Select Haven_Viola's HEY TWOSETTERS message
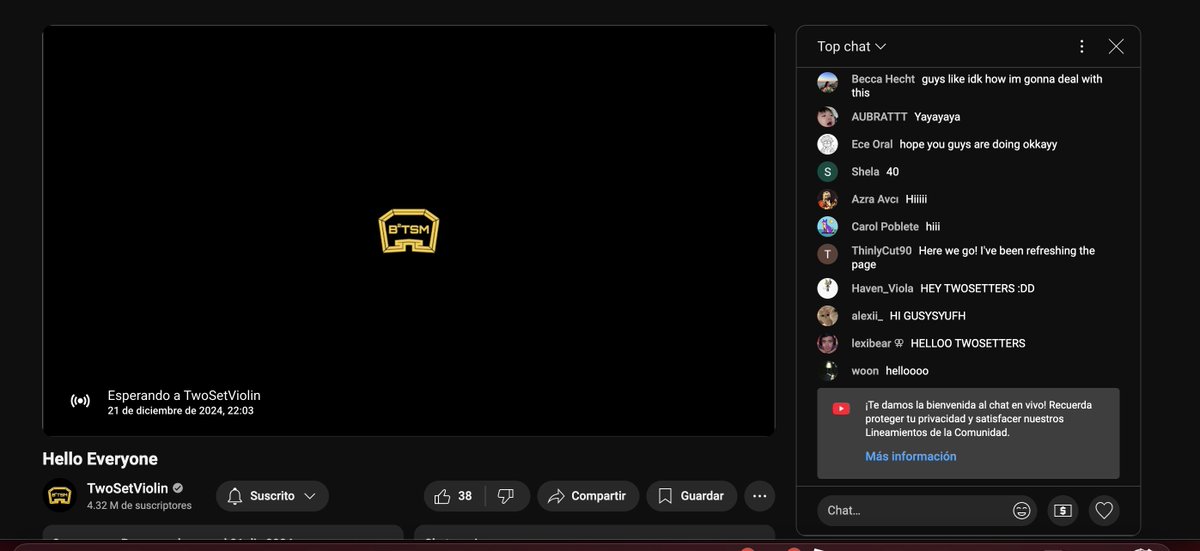This screenshot has width=1200, height=551. [977, 288]
